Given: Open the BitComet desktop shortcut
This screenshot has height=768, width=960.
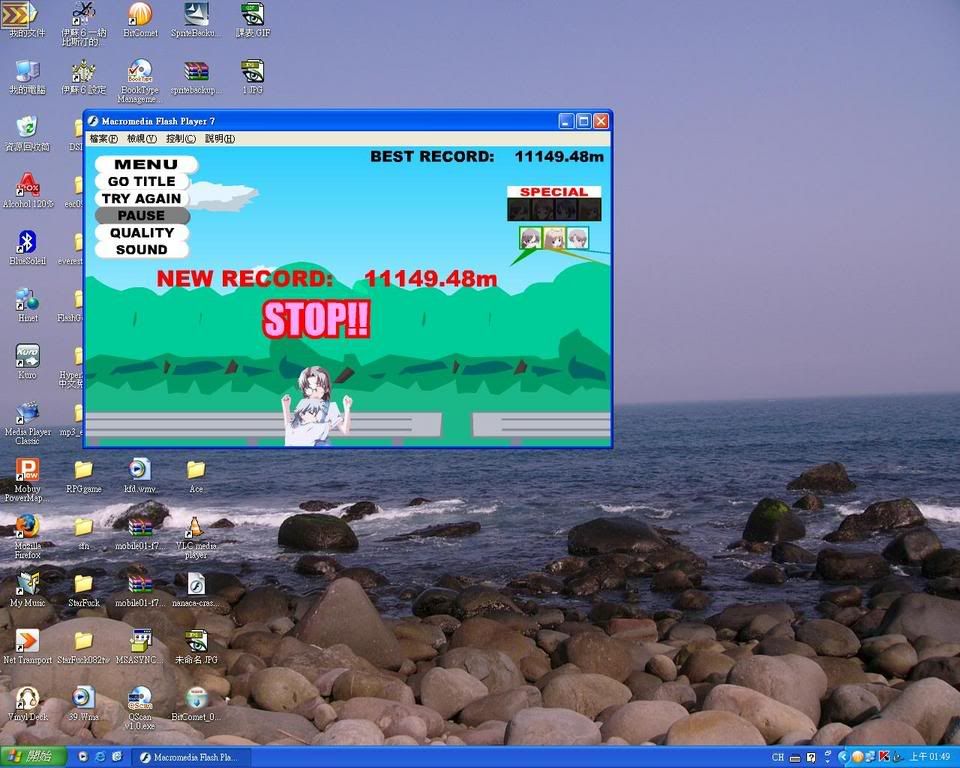Looking at the screenshot, I should pyautogui.click(x=140, y=20).
